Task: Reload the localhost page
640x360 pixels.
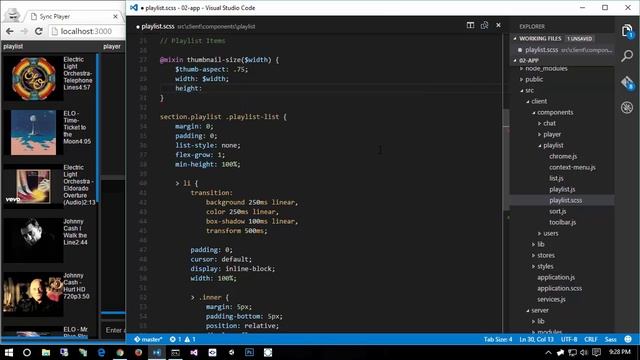Action: (x=39, y=31)
